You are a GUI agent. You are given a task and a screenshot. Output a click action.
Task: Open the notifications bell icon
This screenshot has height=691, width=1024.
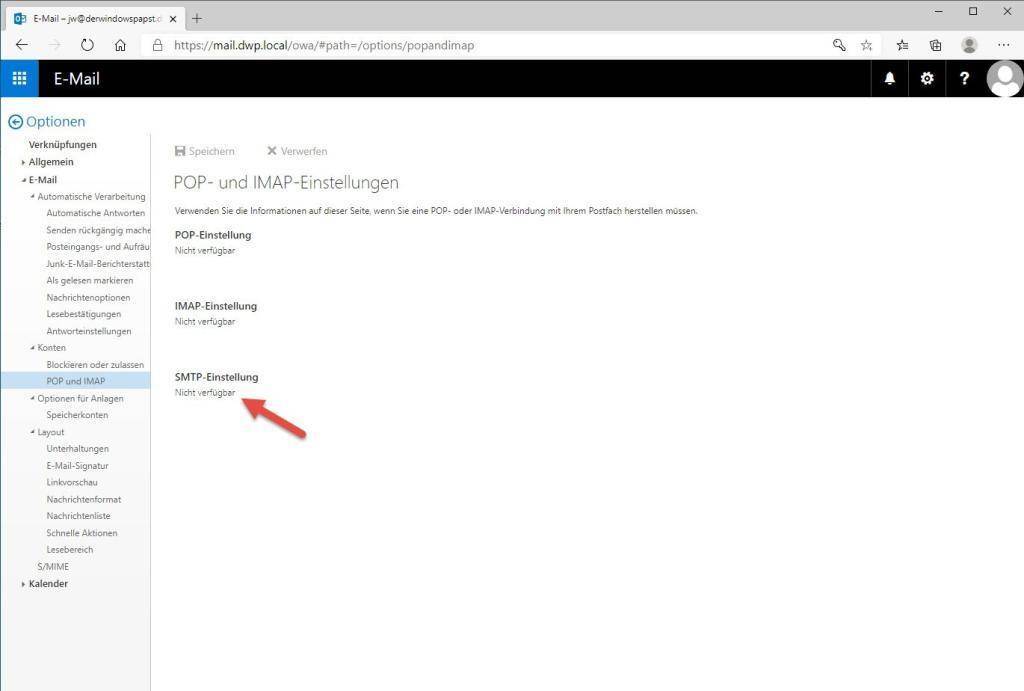click(x=889, y=78)
